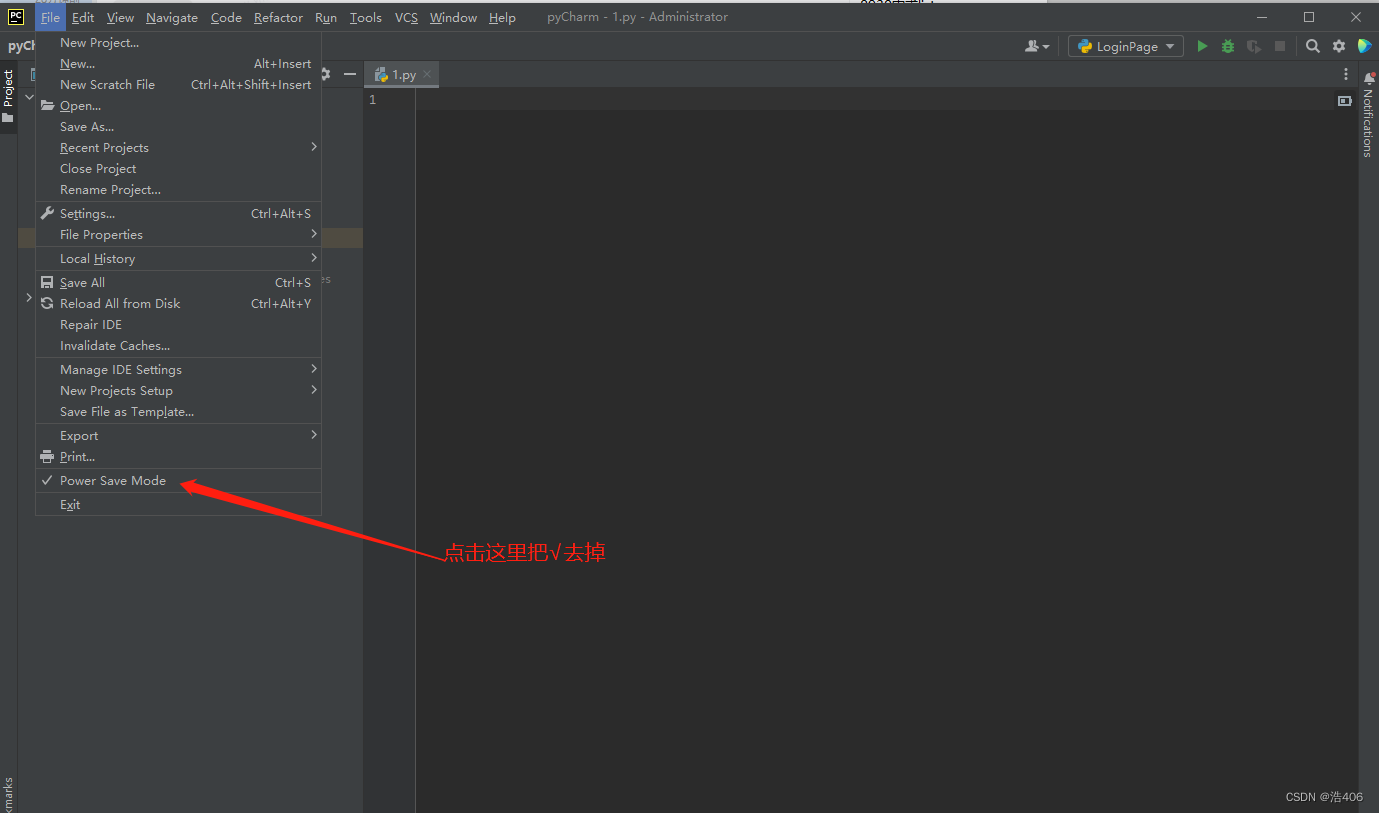Open Search Everywhere magnifier icon

[1313, 46]
